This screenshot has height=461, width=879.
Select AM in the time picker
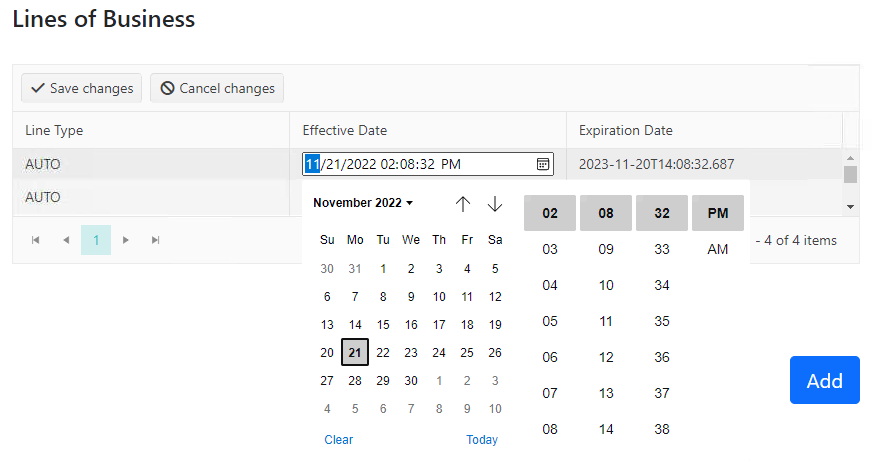click(717, 249)
